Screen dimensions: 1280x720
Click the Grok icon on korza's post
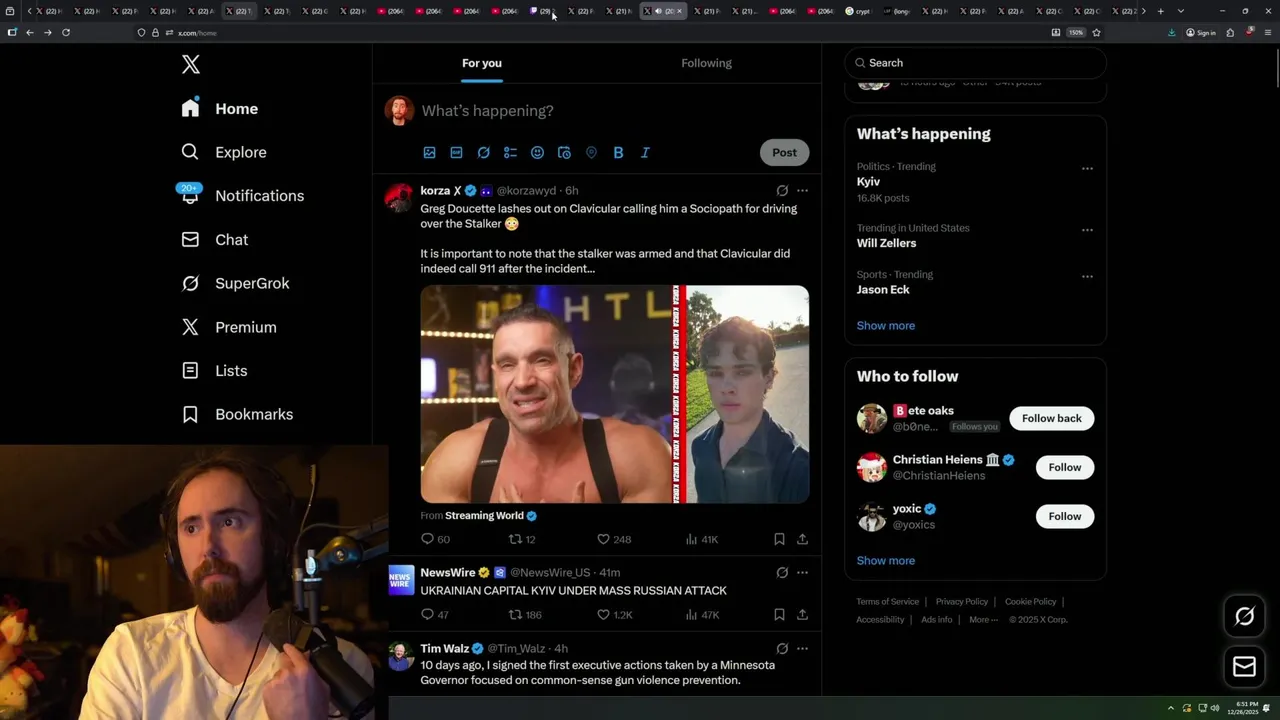pos(782,190)
